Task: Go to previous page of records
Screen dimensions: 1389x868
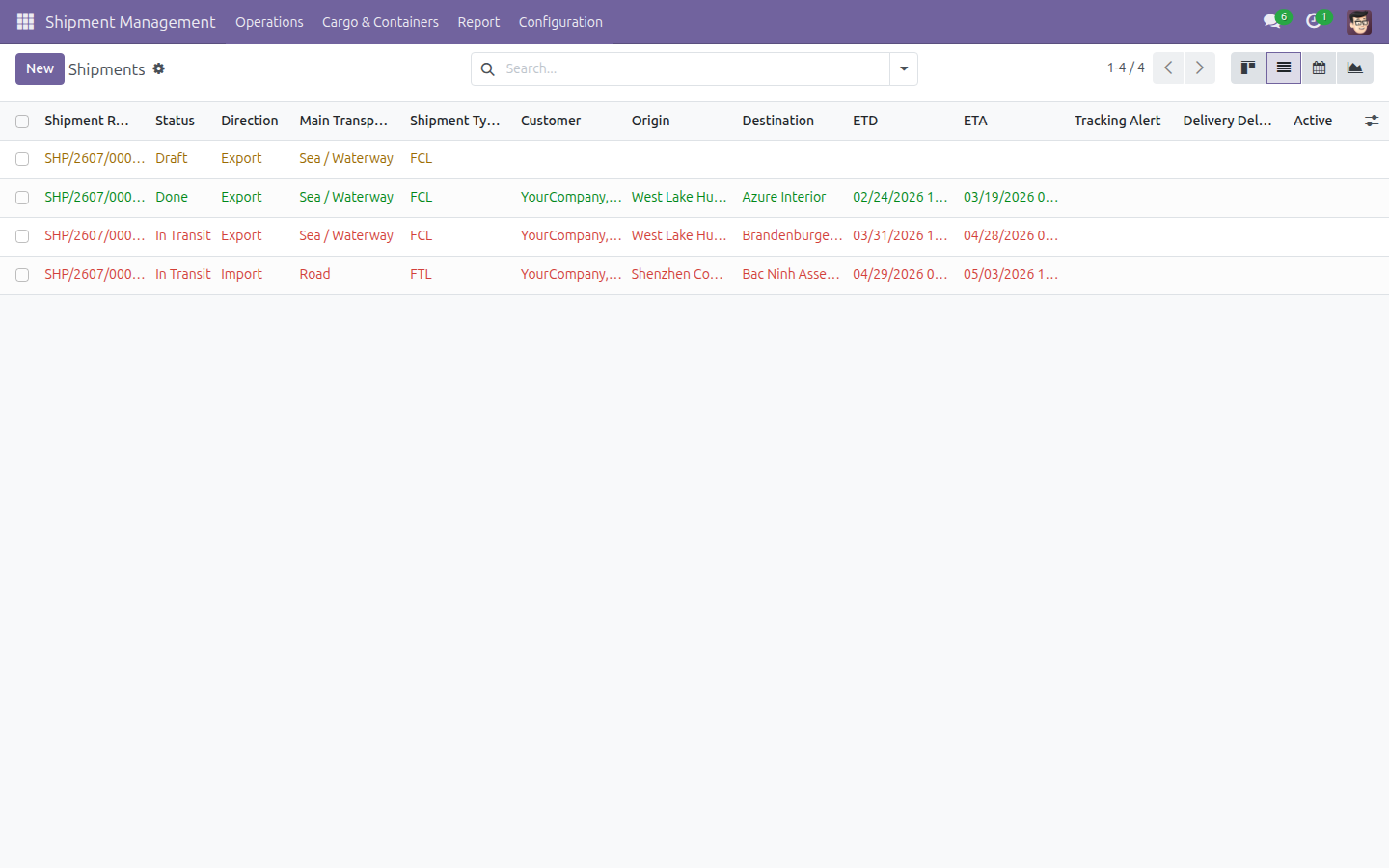Action: point(1168,68)
